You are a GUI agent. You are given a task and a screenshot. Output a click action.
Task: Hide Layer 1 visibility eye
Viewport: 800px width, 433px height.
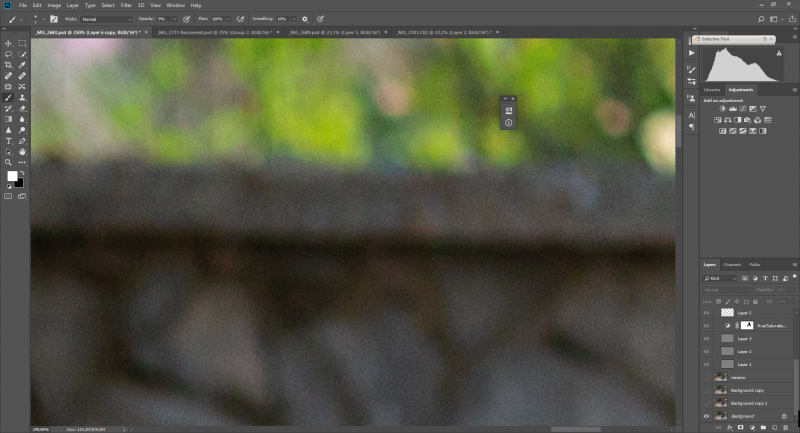[707, 364]
